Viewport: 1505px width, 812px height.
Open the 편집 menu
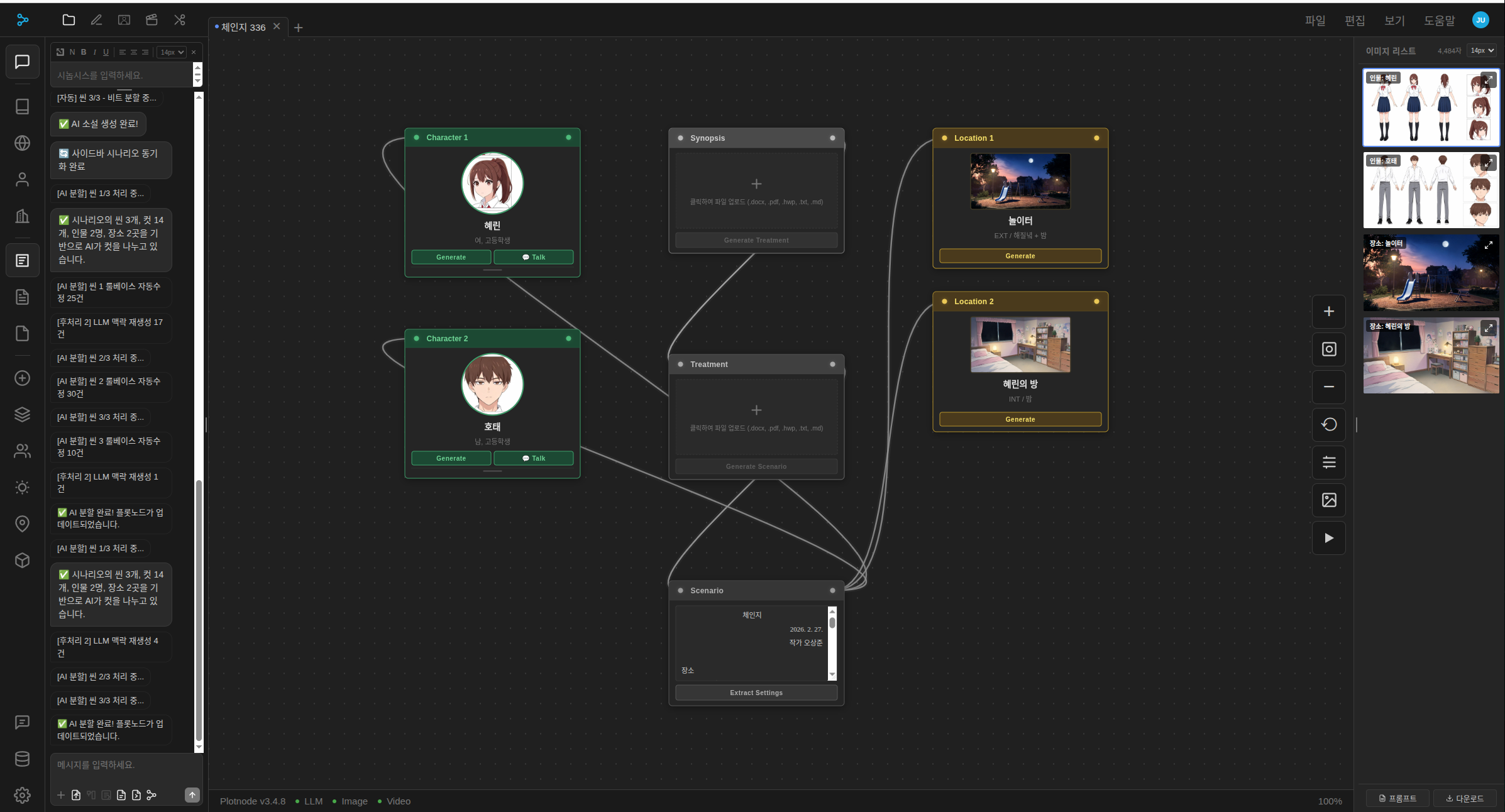pos(1355,20)
